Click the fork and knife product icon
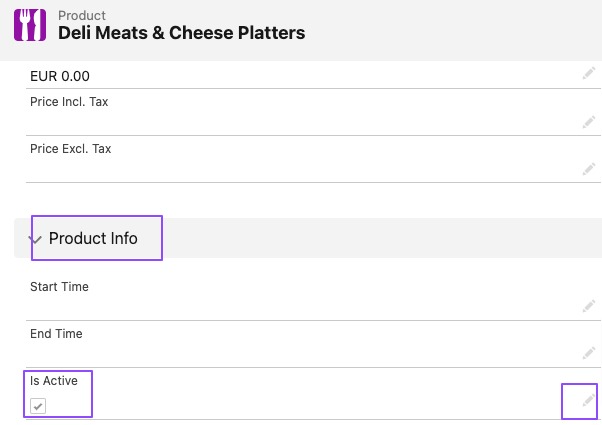This screenshot has height=425, width=602. click(x=30, y=24)
